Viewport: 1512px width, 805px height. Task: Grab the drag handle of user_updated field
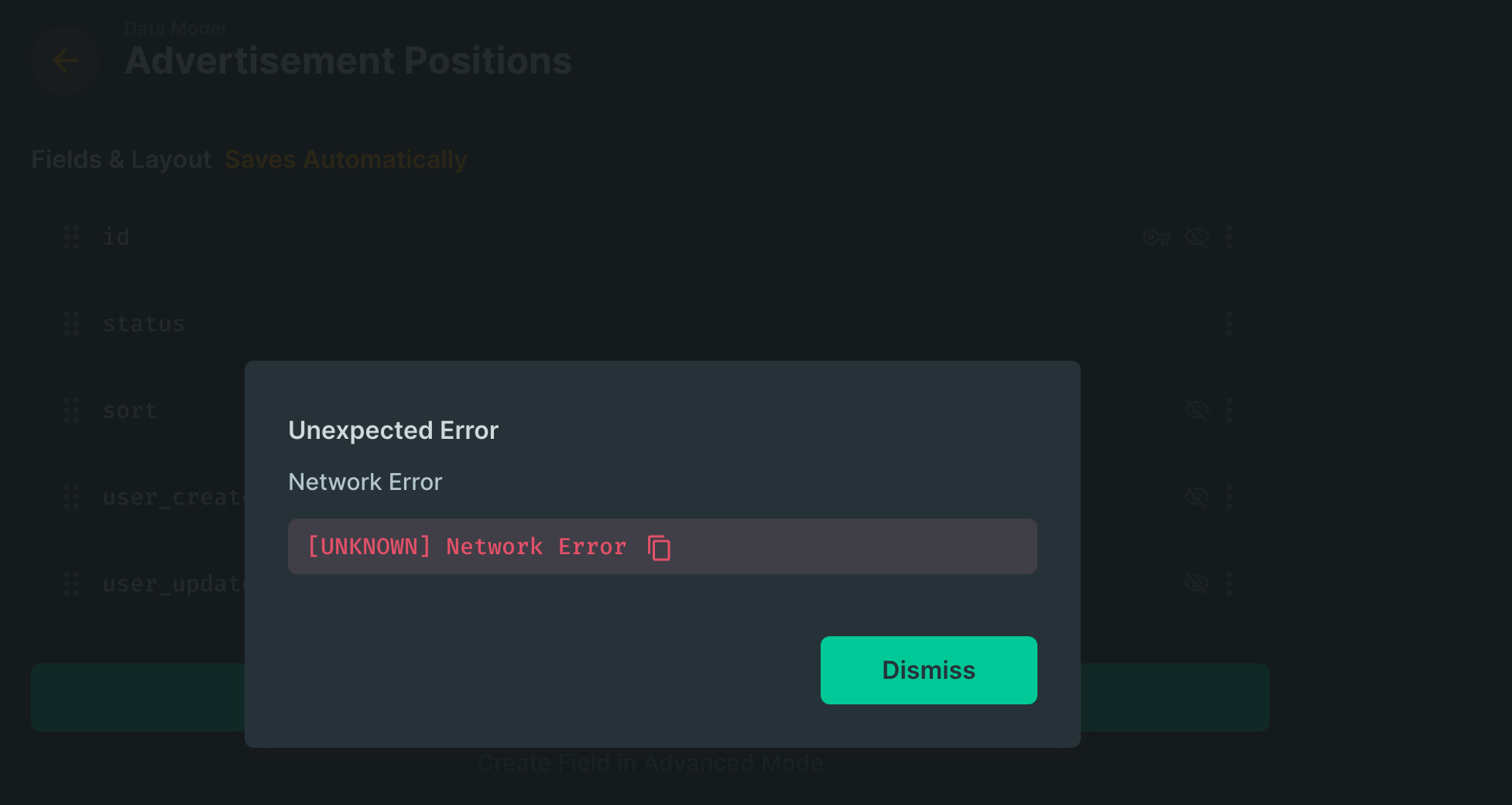pyautogui.click(x=71, y=584)
